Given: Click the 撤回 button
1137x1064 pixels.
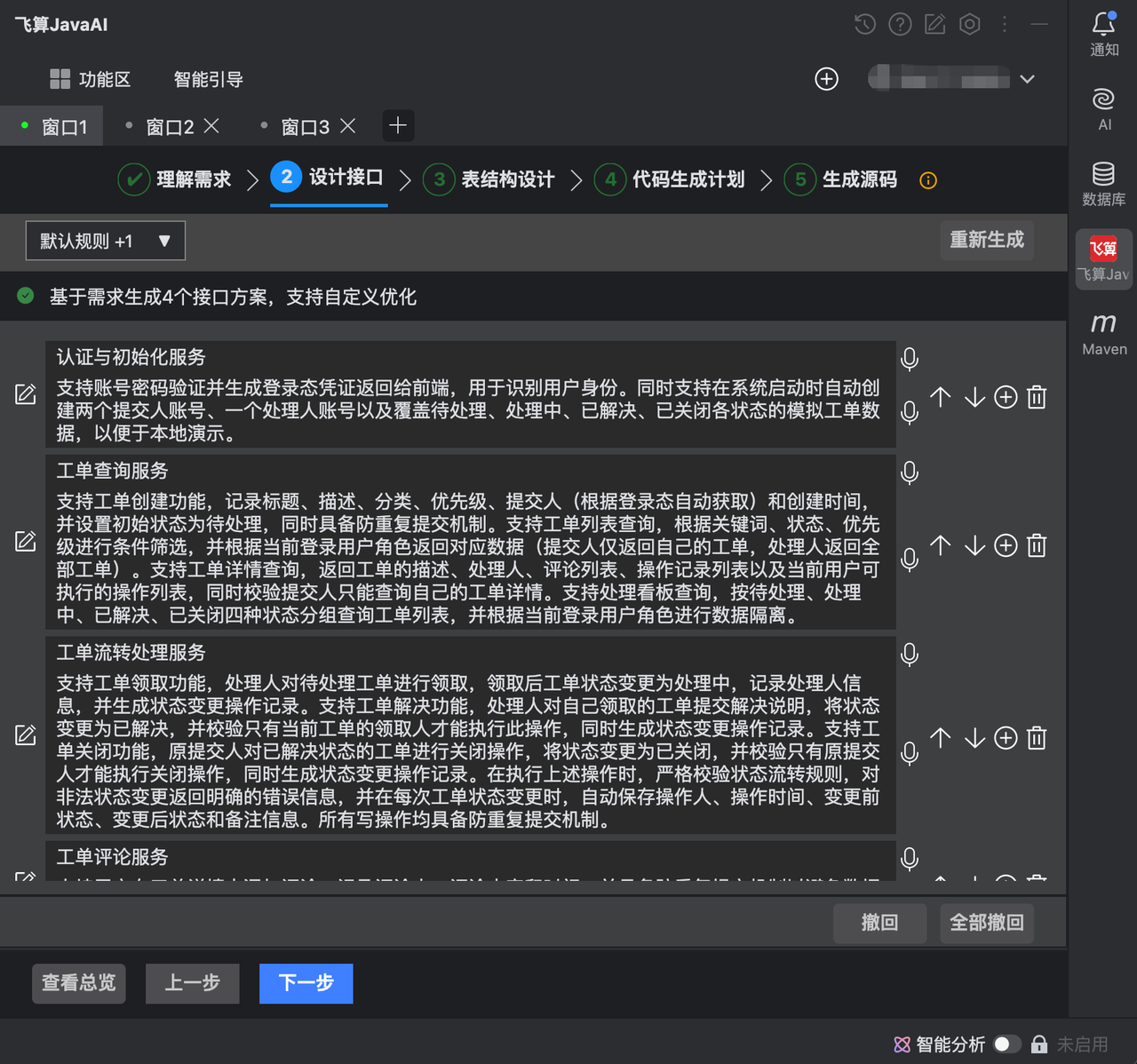Looking at the screenshot, I should coord(880,924).
